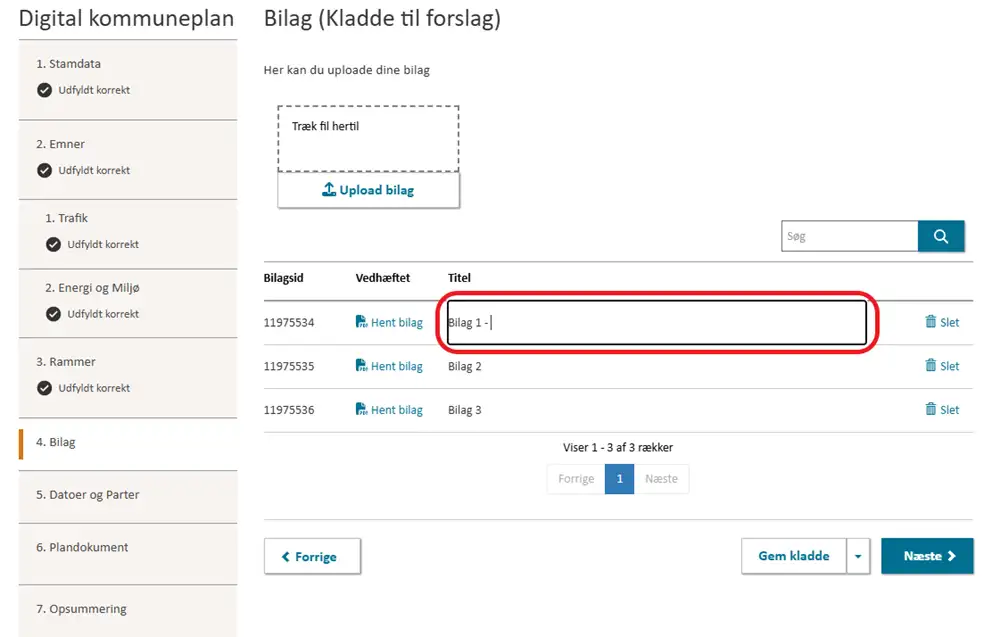Screen dimensions: 992x637
Task: Select the Trafik sub-step
Action: tap(73, 218)
